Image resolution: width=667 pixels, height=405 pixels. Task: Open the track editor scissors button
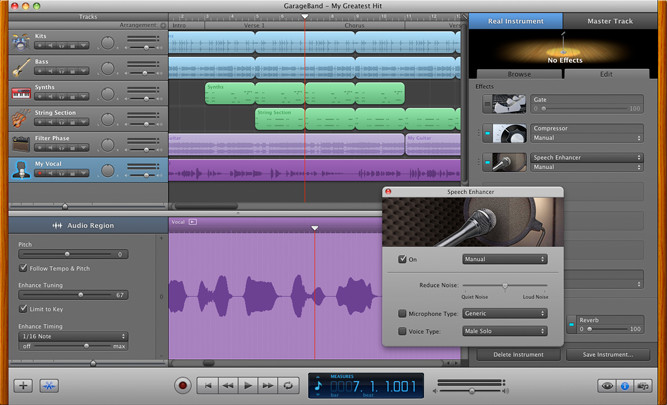tap(49, 386)
